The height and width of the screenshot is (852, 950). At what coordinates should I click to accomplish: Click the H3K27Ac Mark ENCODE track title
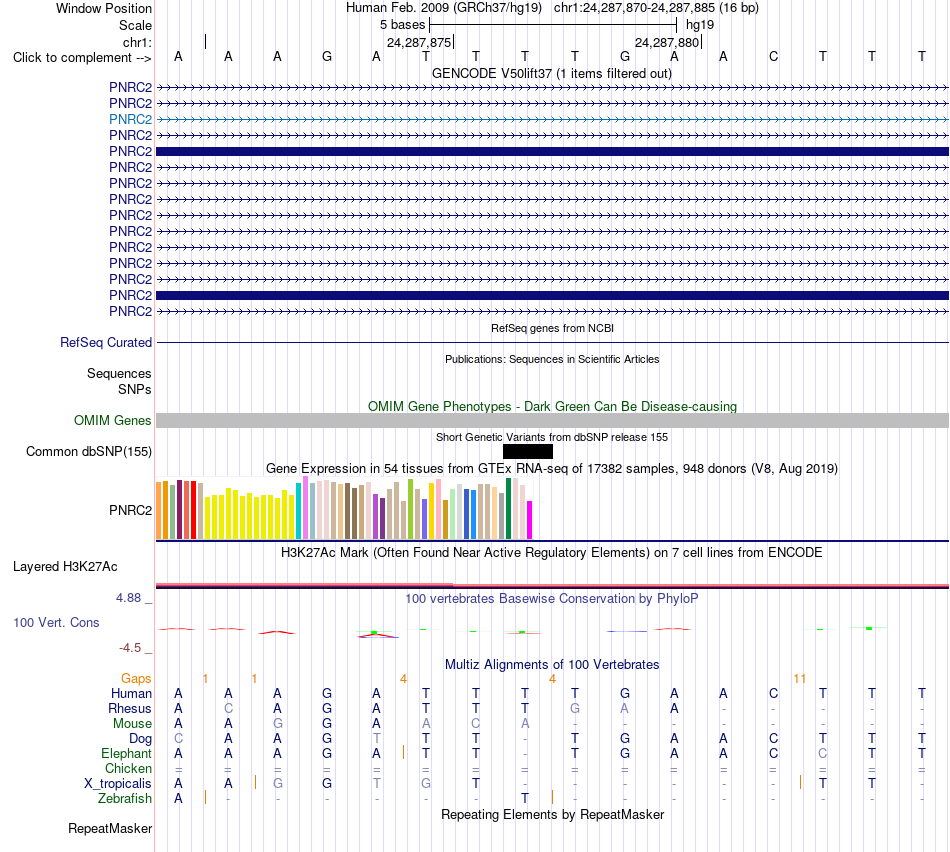coord(552,553)
